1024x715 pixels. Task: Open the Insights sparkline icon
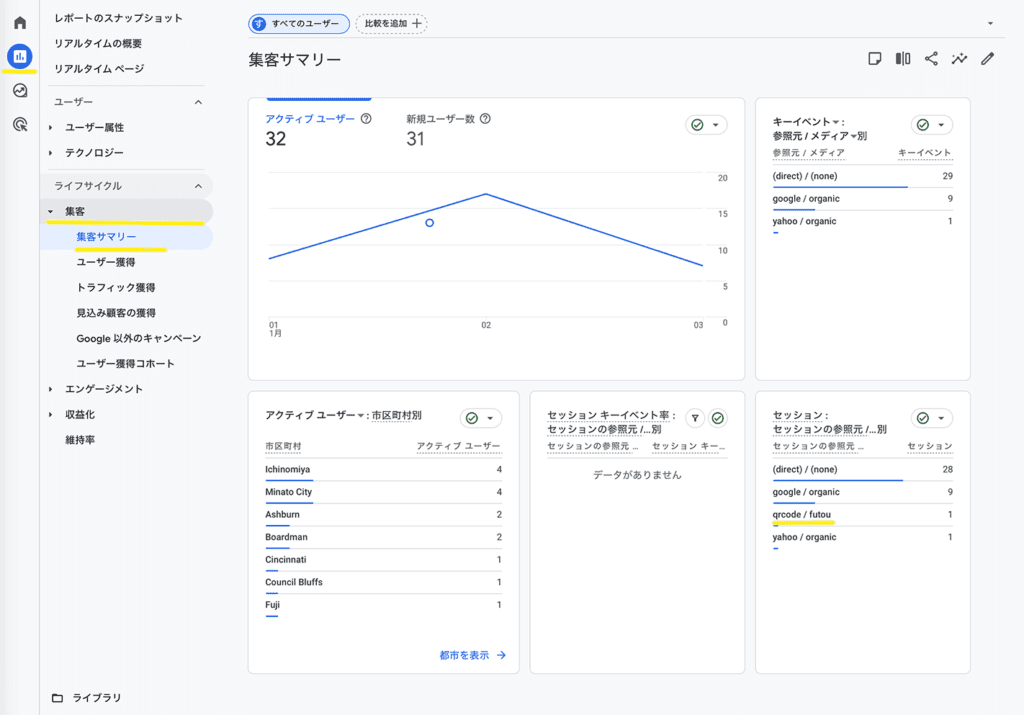(959, 59)
